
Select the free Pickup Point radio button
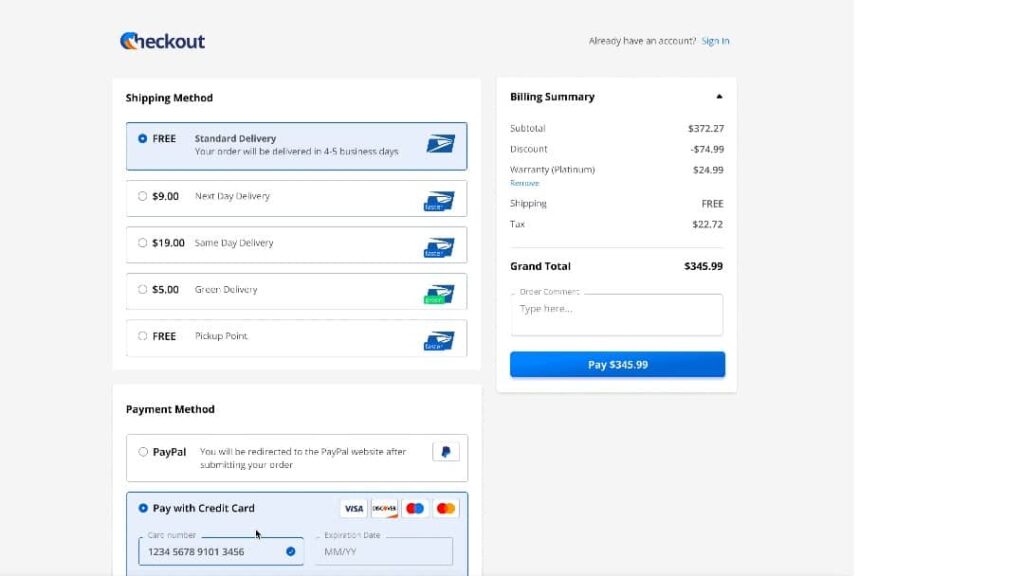143,337
